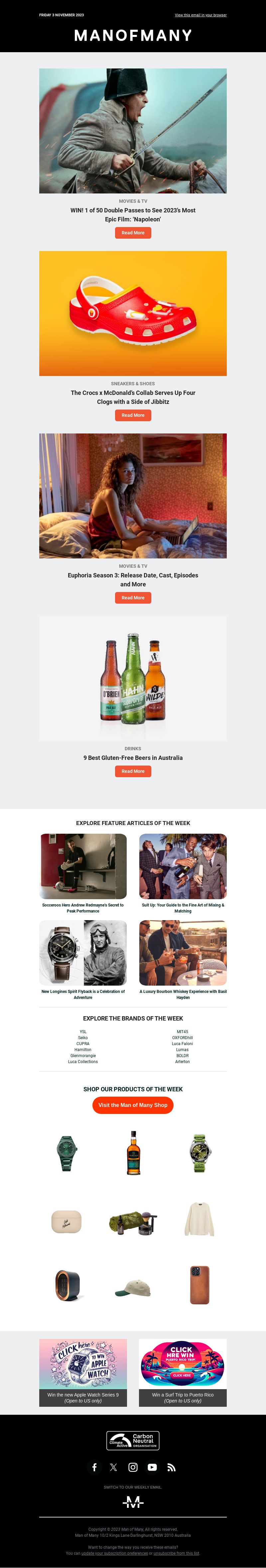This screenshot has width=266, height=1568.
Task: Open the Facebook social icon
Action: coord(94,1467)
